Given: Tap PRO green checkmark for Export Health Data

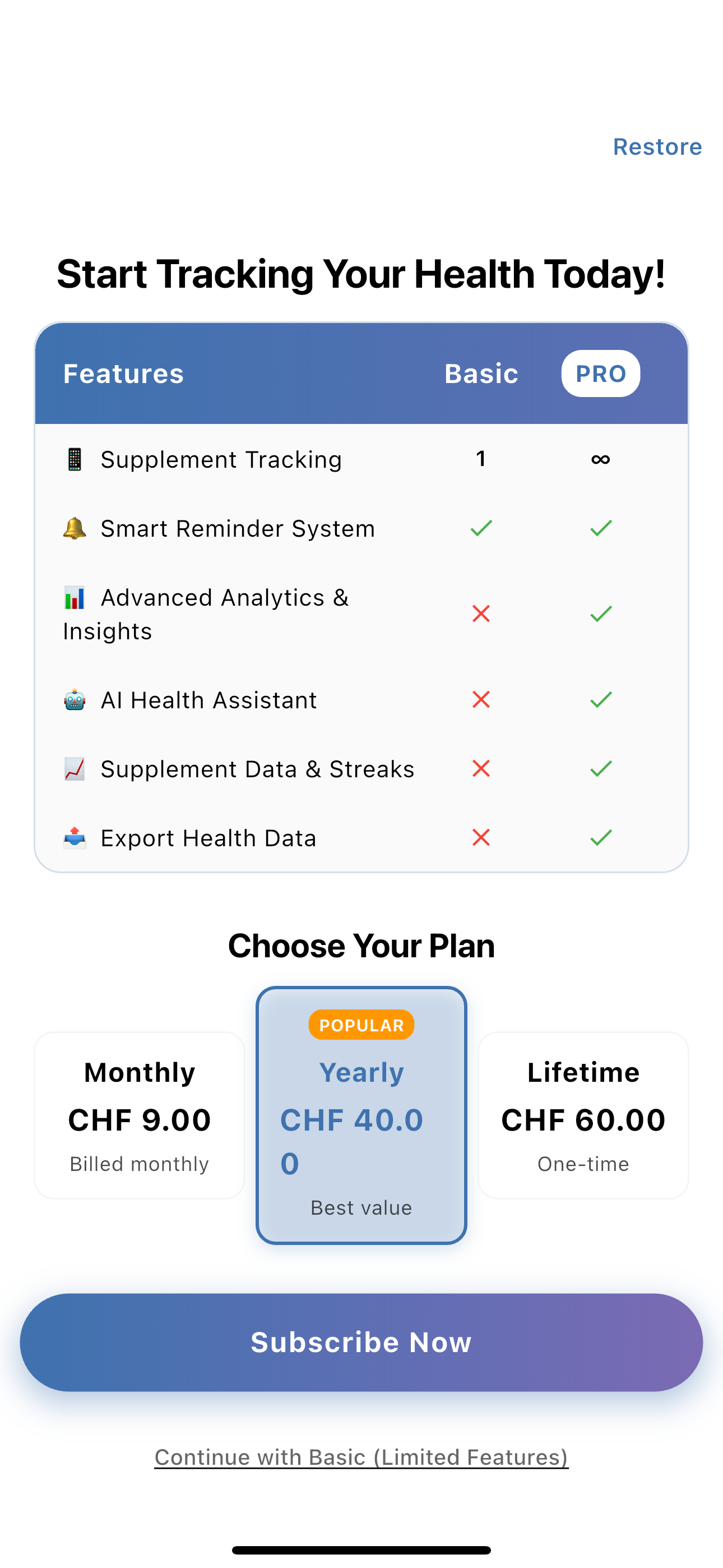Looking at the screenshot, I should point(600,838).
